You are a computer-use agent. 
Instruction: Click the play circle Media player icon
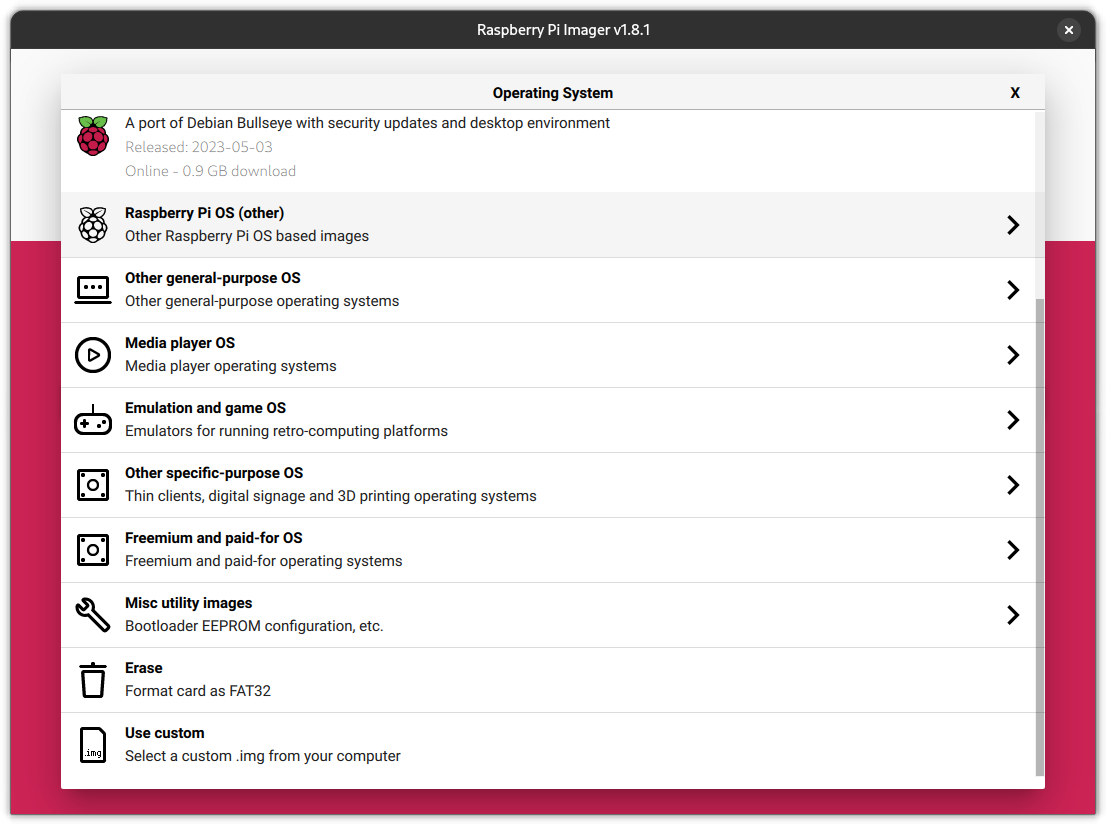click(x=93, y=355)
